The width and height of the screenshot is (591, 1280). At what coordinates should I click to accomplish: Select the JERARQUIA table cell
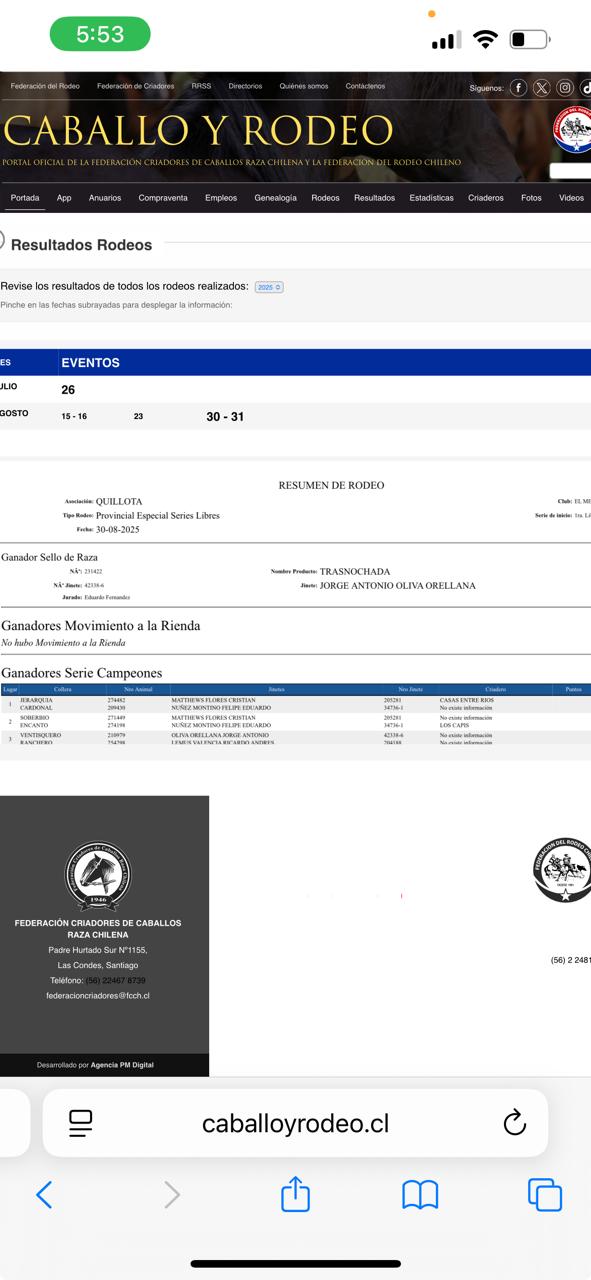40,700
